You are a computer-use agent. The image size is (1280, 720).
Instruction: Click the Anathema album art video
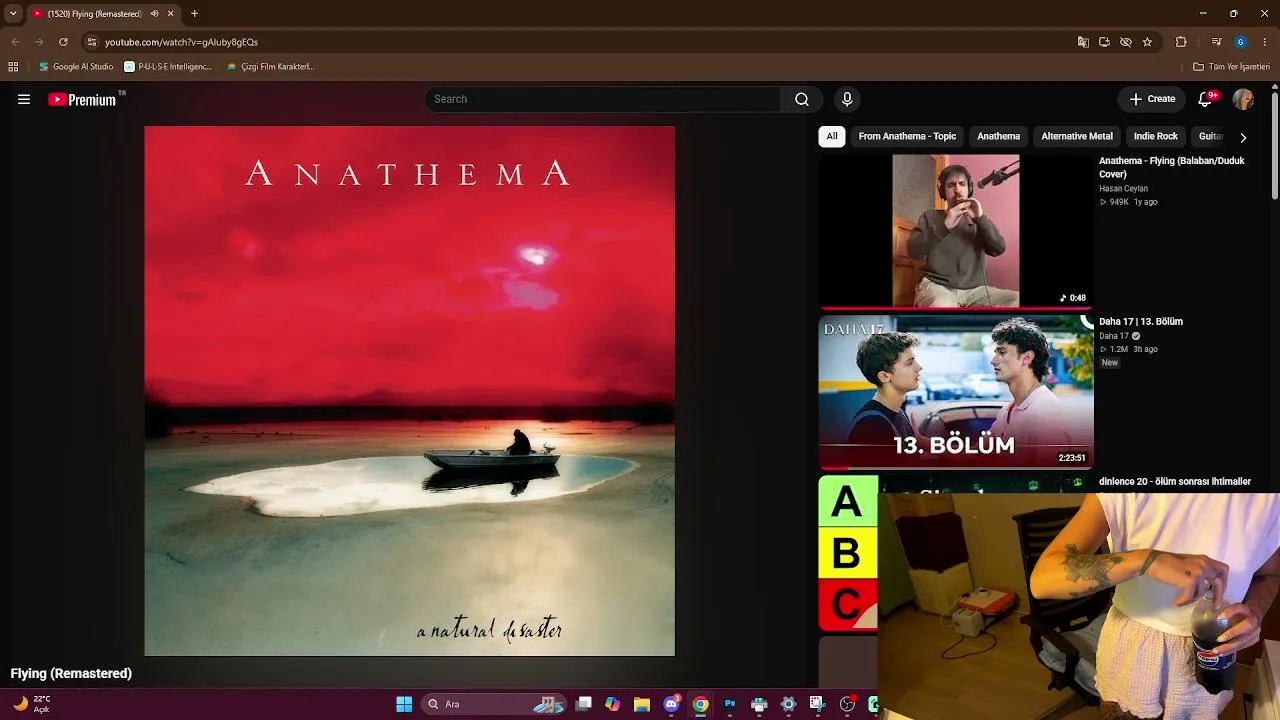[410, 391]
